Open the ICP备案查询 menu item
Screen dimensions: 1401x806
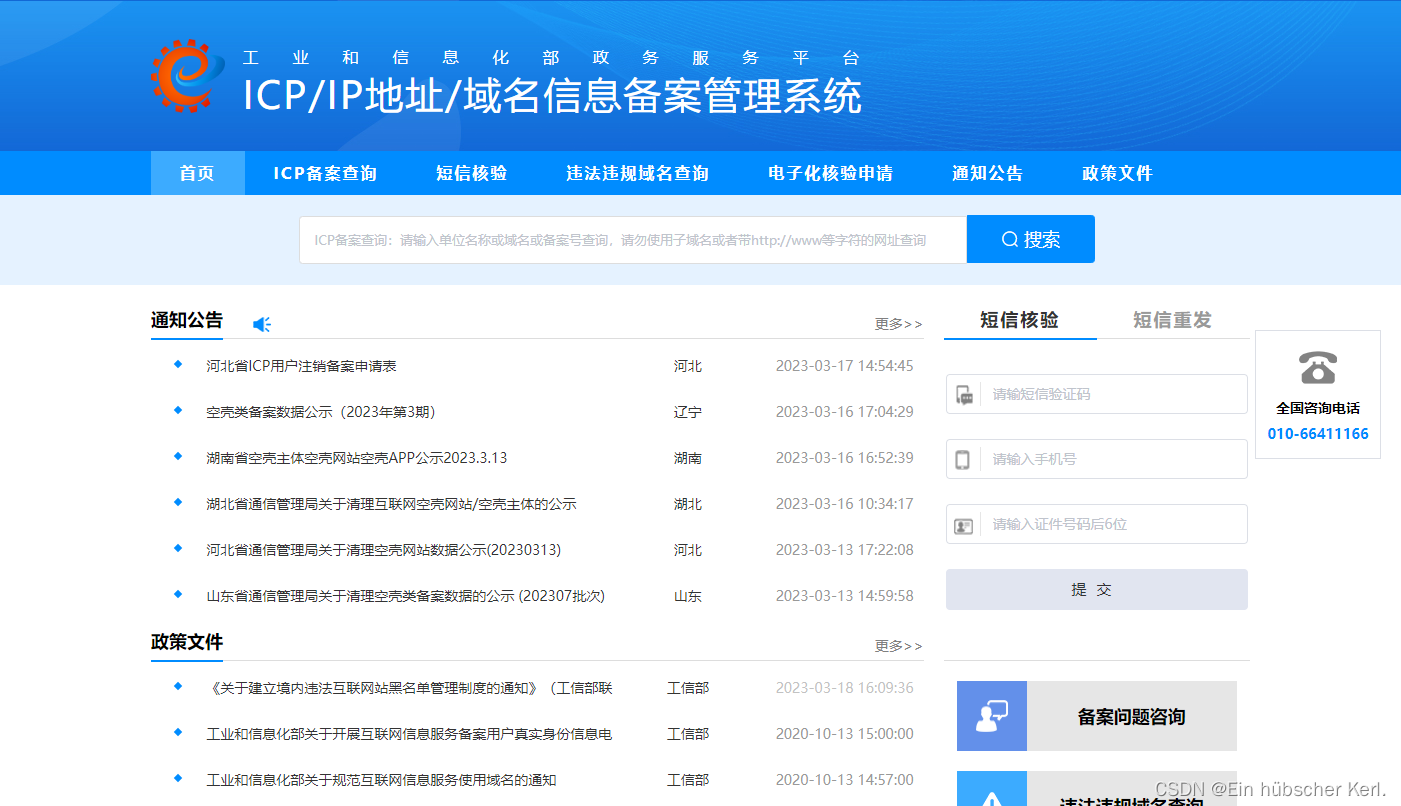[325, 173]
